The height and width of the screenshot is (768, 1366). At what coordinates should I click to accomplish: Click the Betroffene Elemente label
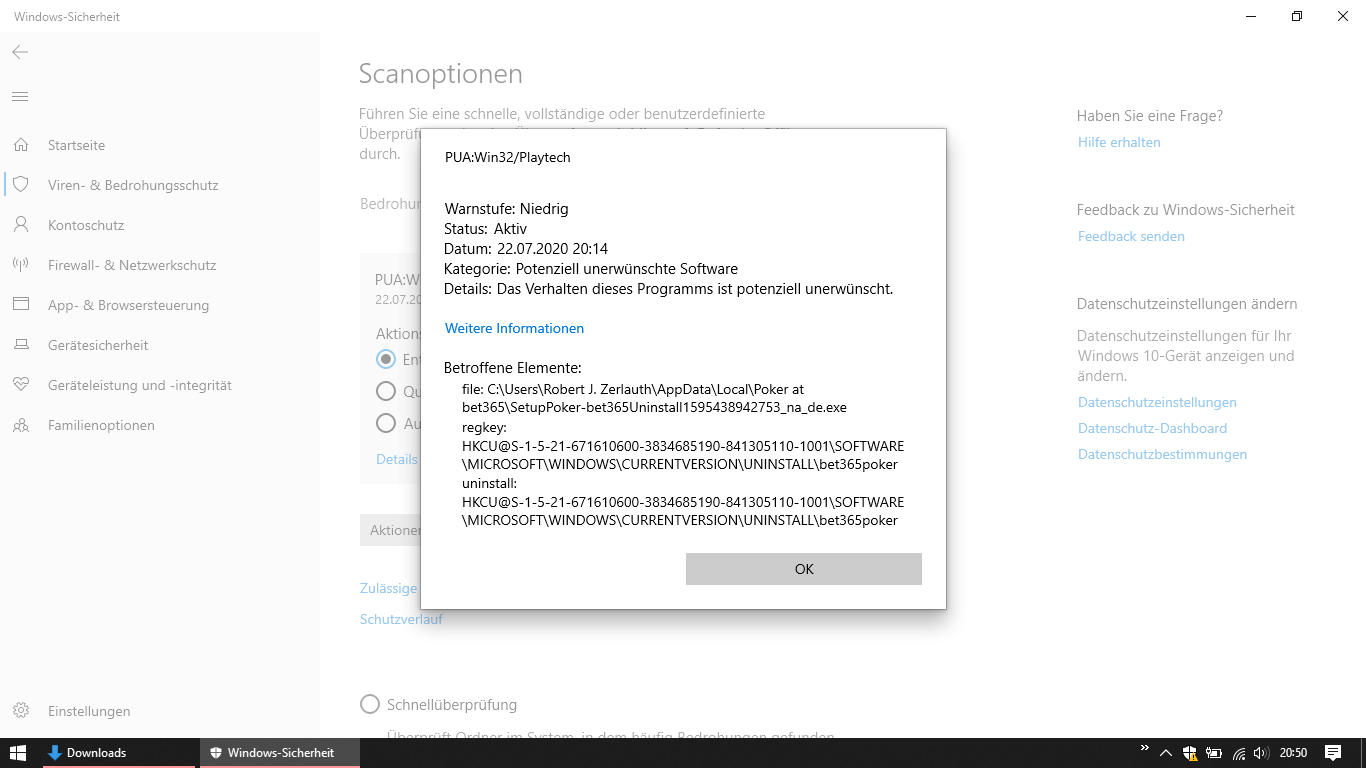513,368
